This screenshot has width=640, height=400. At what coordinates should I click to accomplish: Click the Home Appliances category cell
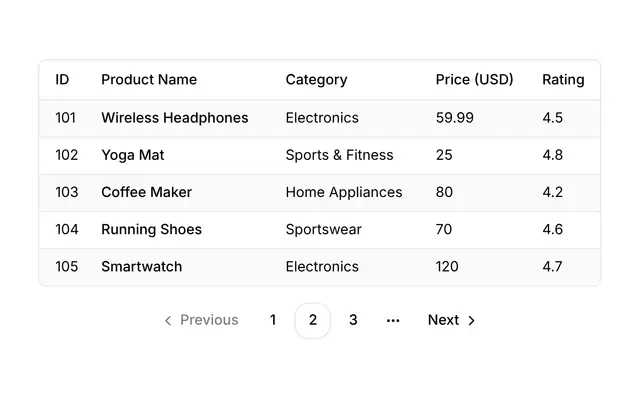click(344, 192)
